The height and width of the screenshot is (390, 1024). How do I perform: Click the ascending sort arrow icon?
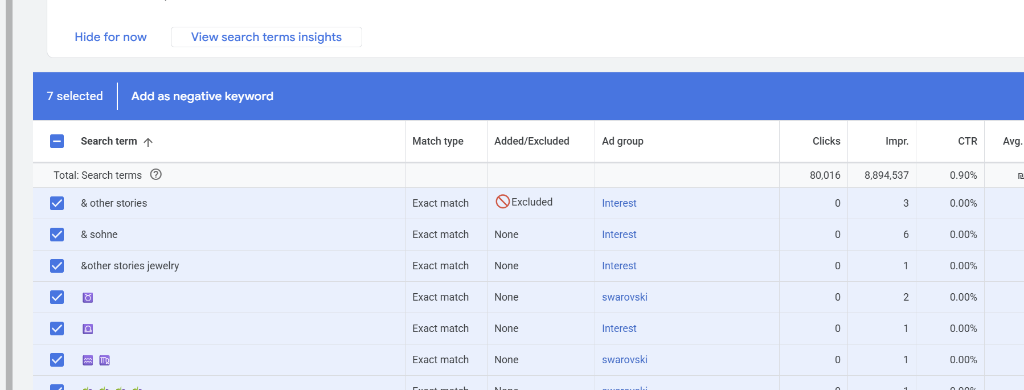tap(148, 142)
